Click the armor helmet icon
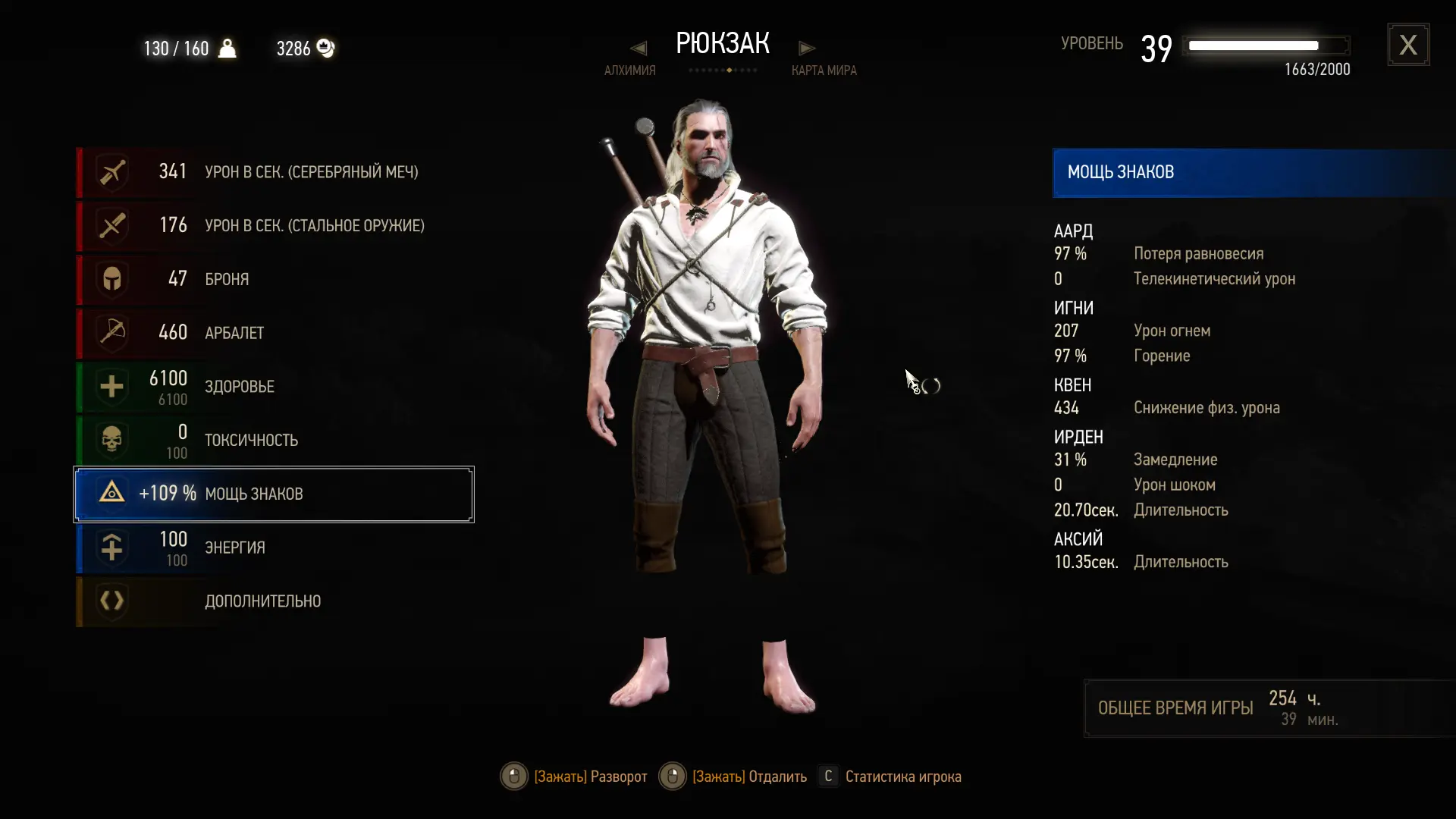This screenshot has width=1456, height=819. (x=112, y=279)
